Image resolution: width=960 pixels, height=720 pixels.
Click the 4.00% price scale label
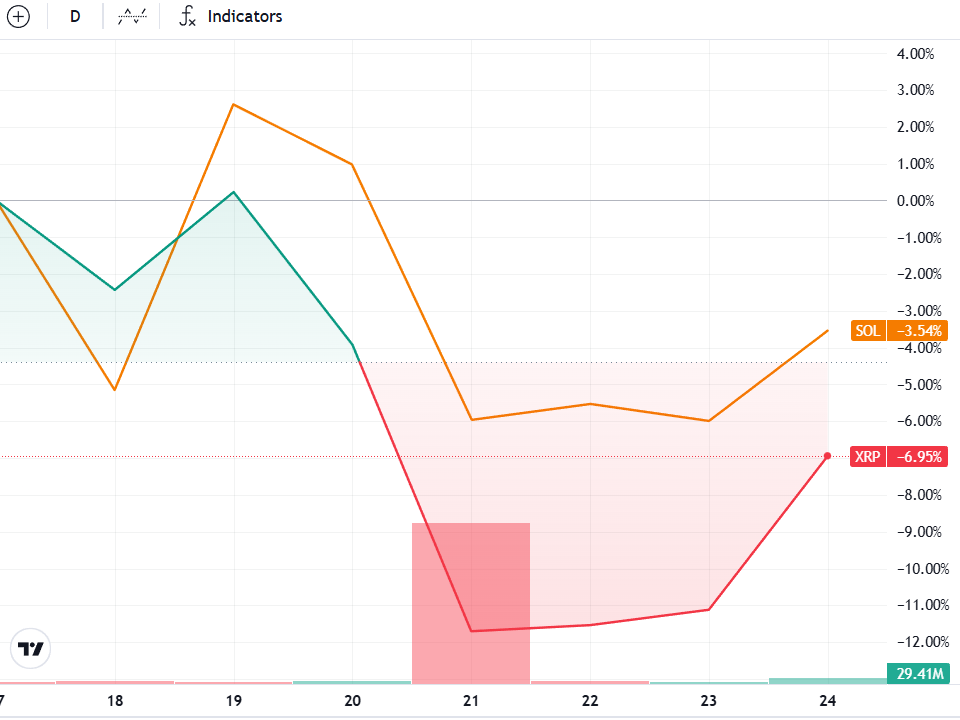(x=915, y=53)
